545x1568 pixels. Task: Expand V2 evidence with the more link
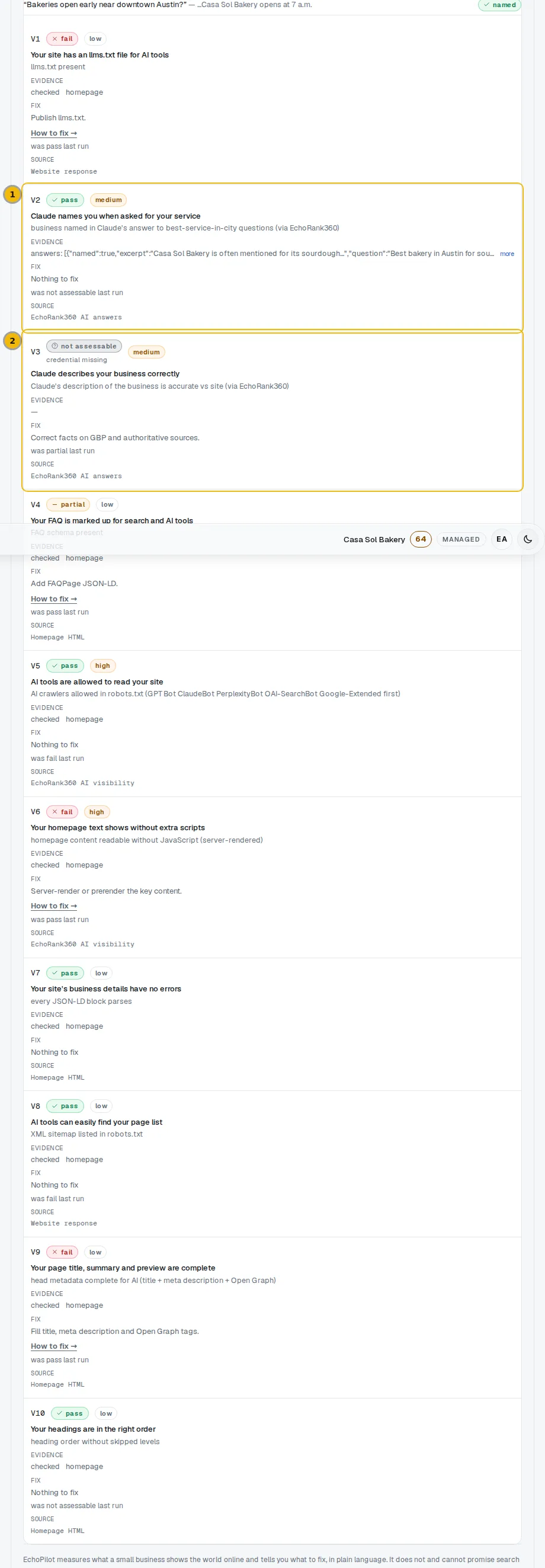pos(506,254)
